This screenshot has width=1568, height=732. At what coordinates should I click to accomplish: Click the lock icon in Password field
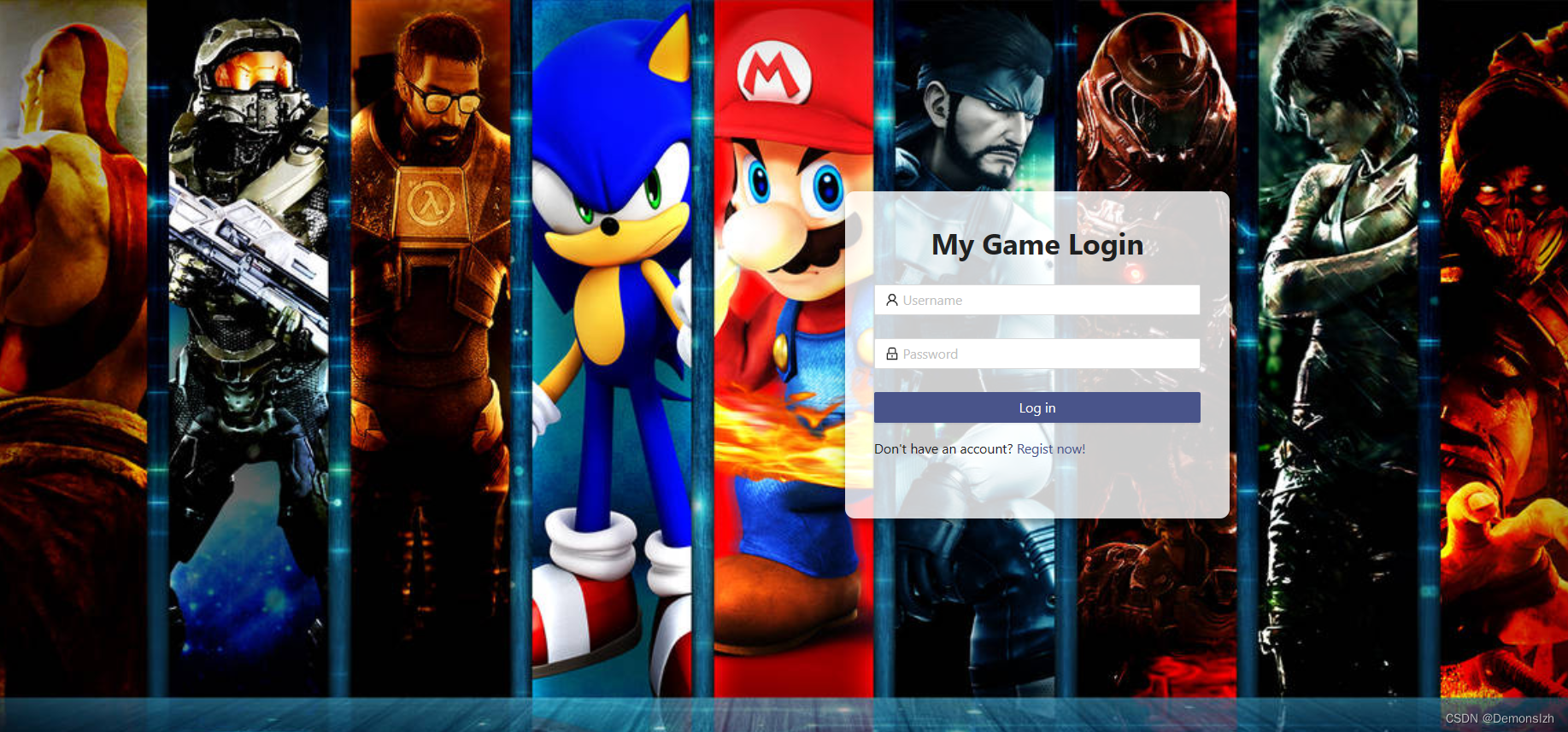(x=891, y=354)
